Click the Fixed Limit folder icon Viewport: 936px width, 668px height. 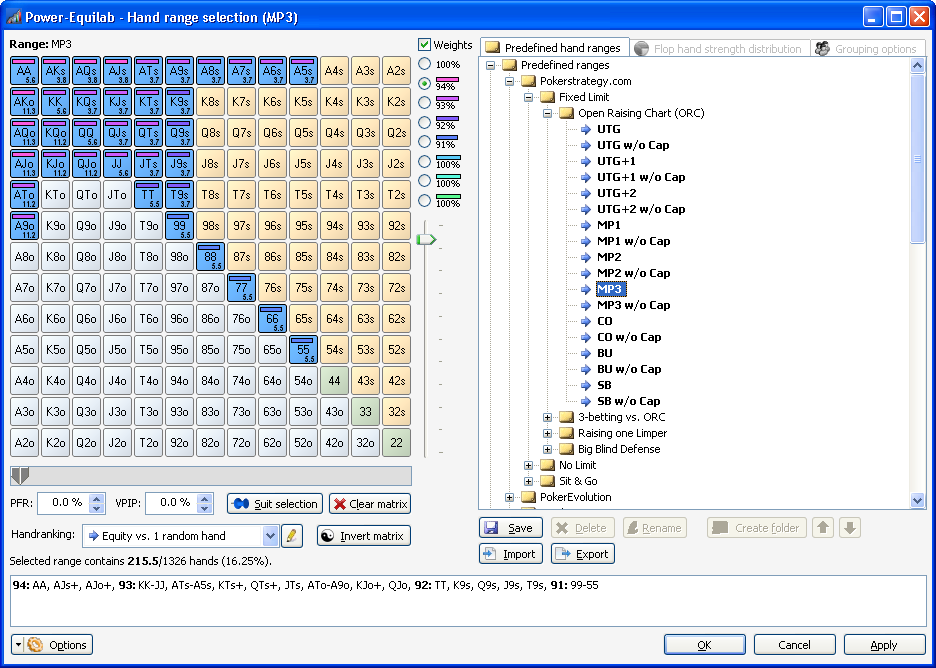(547, 97)
